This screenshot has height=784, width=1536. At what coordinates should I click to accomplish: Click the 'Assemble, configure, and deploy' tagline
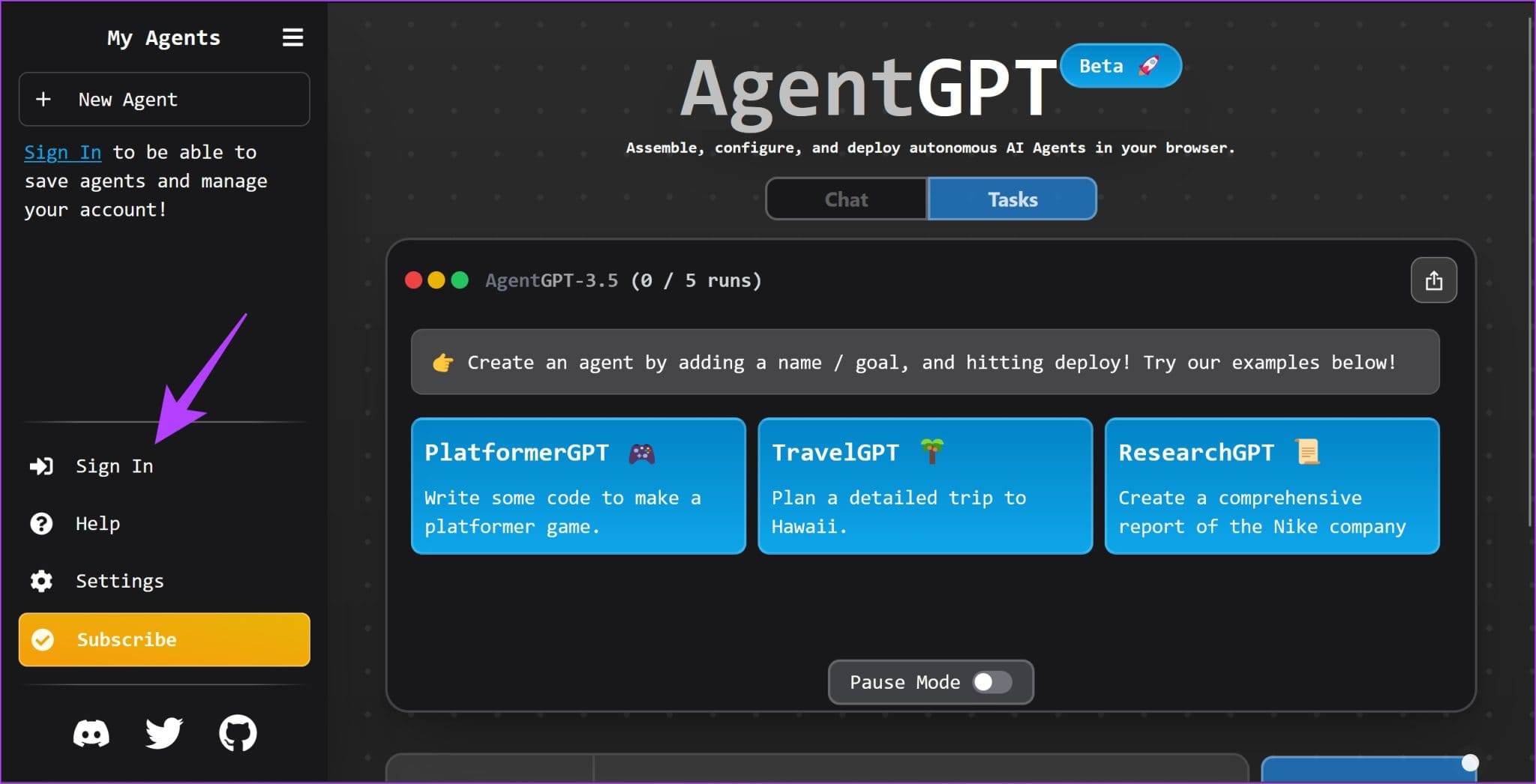pyautogui.click(x=930, y=148)
